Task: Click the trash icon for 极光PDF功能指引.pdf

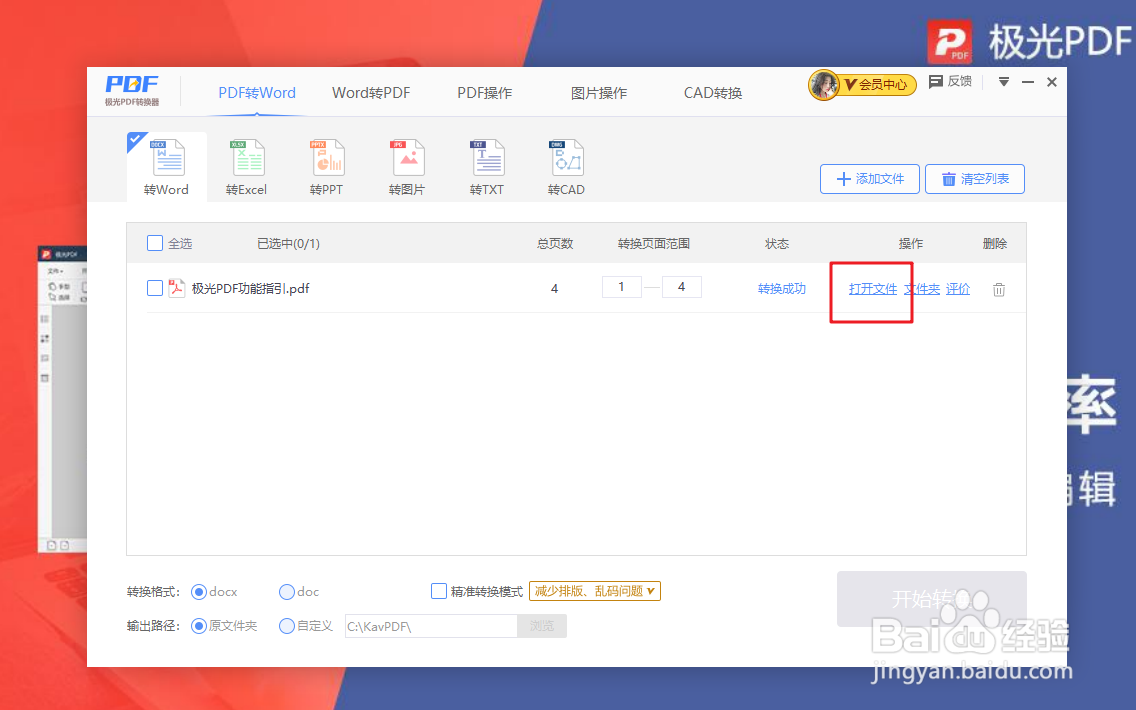Action: point(999,289)
